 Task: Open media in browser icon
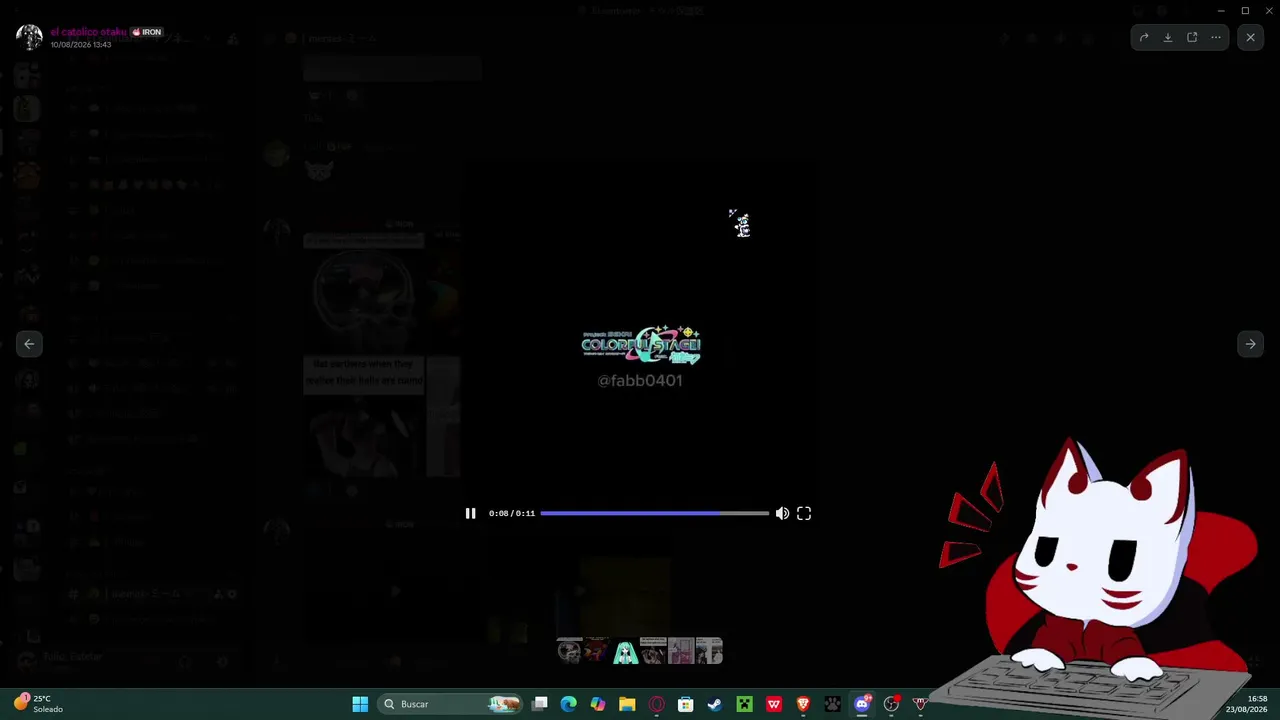coord(1192,38)
